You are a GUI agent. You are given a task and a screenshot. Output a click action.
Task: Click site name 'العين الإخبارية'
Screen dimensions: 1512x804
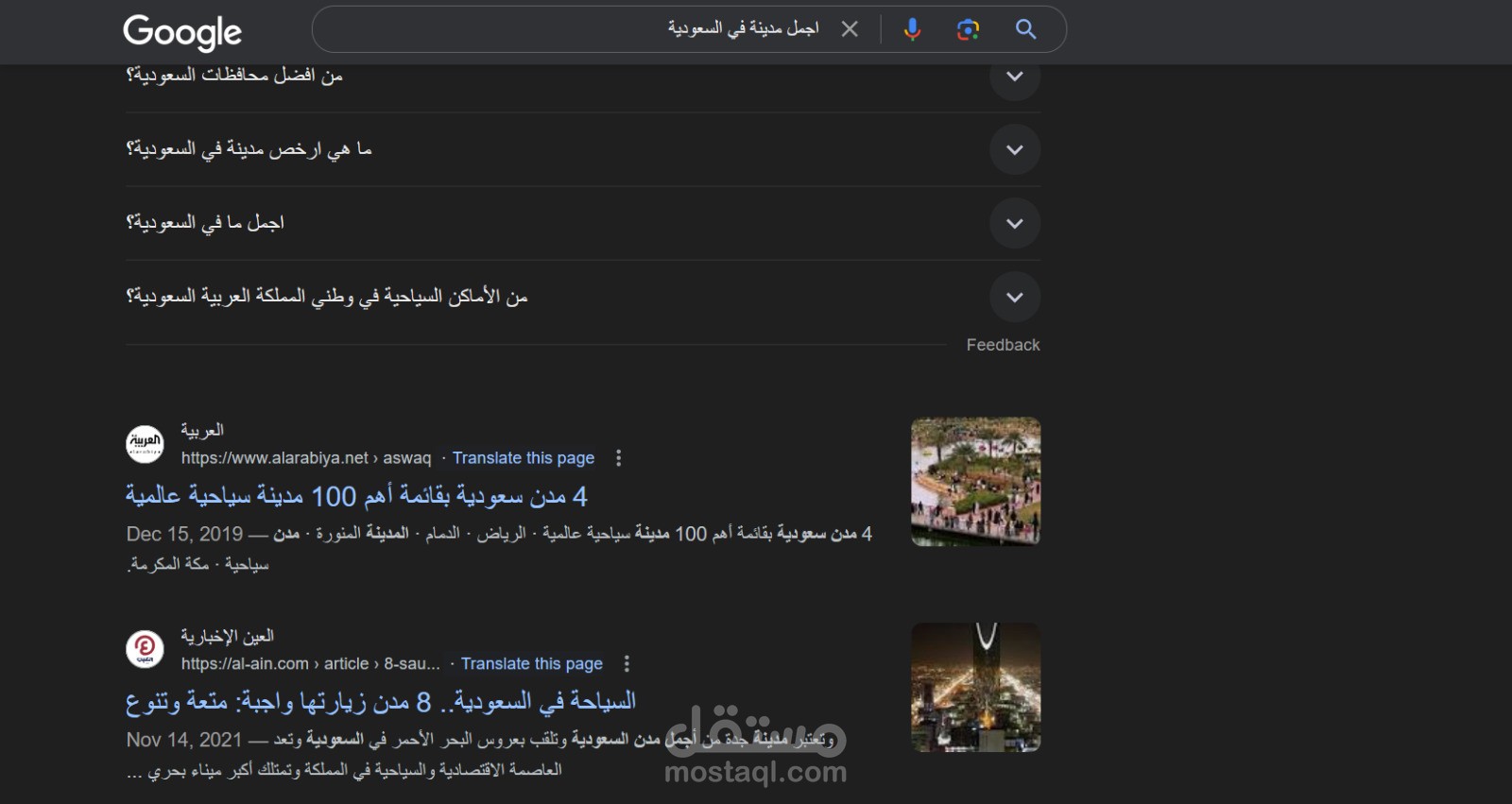coord(228,636)
